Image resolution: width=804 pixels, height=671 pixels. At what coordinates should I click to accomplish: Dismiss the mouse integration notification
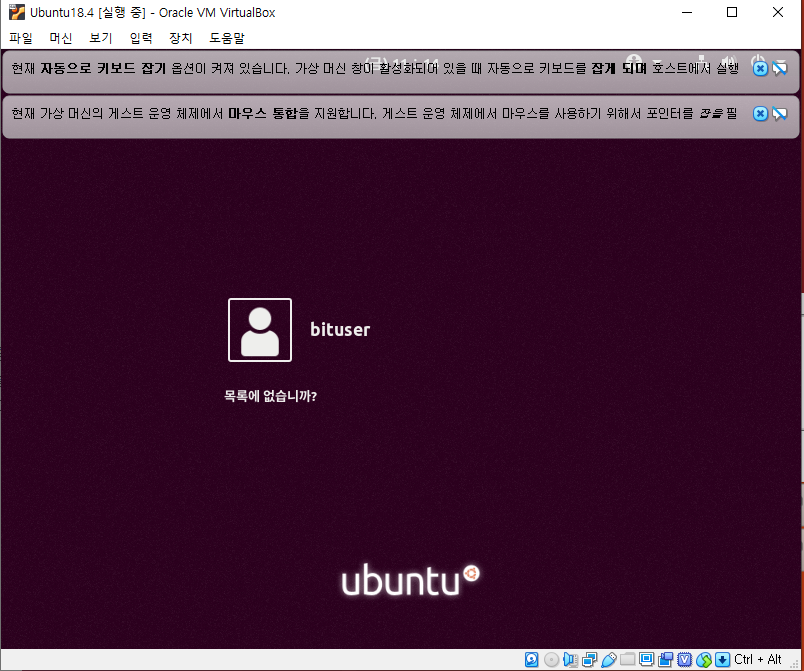pos(760,113)
